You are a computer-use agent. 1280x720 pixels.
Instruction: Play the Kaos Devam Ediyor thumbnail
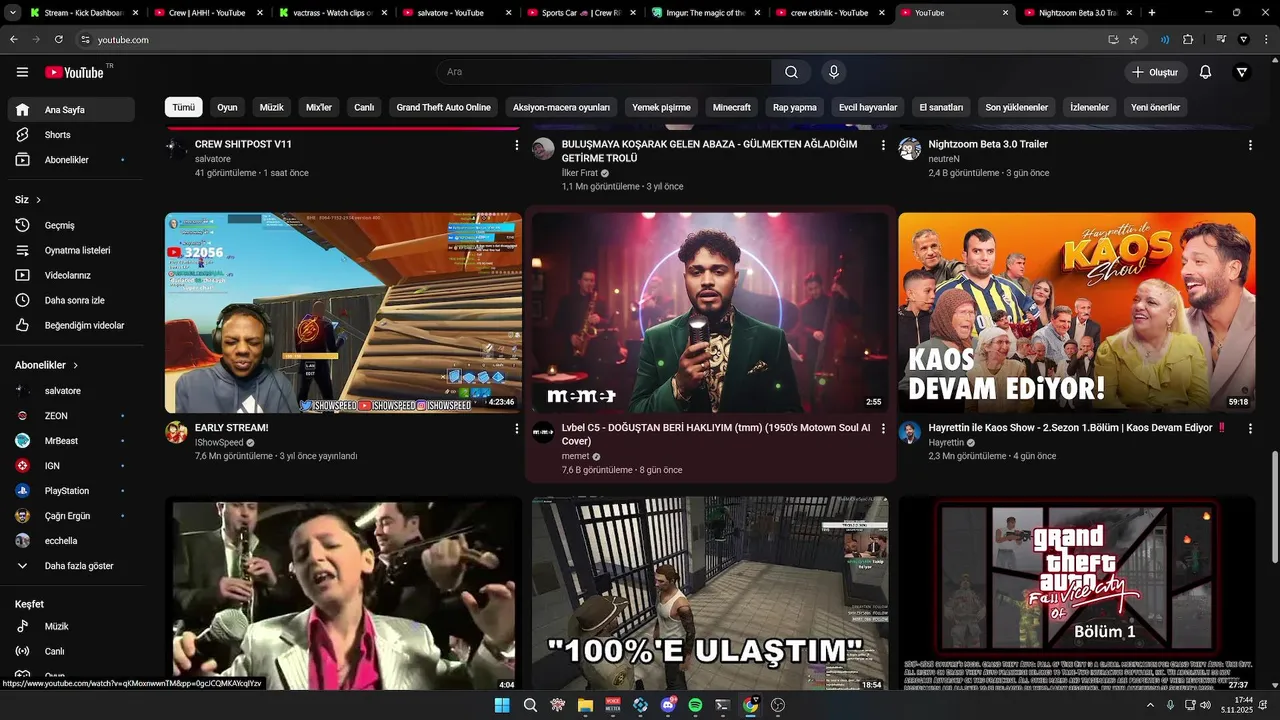pos(1077,312)
